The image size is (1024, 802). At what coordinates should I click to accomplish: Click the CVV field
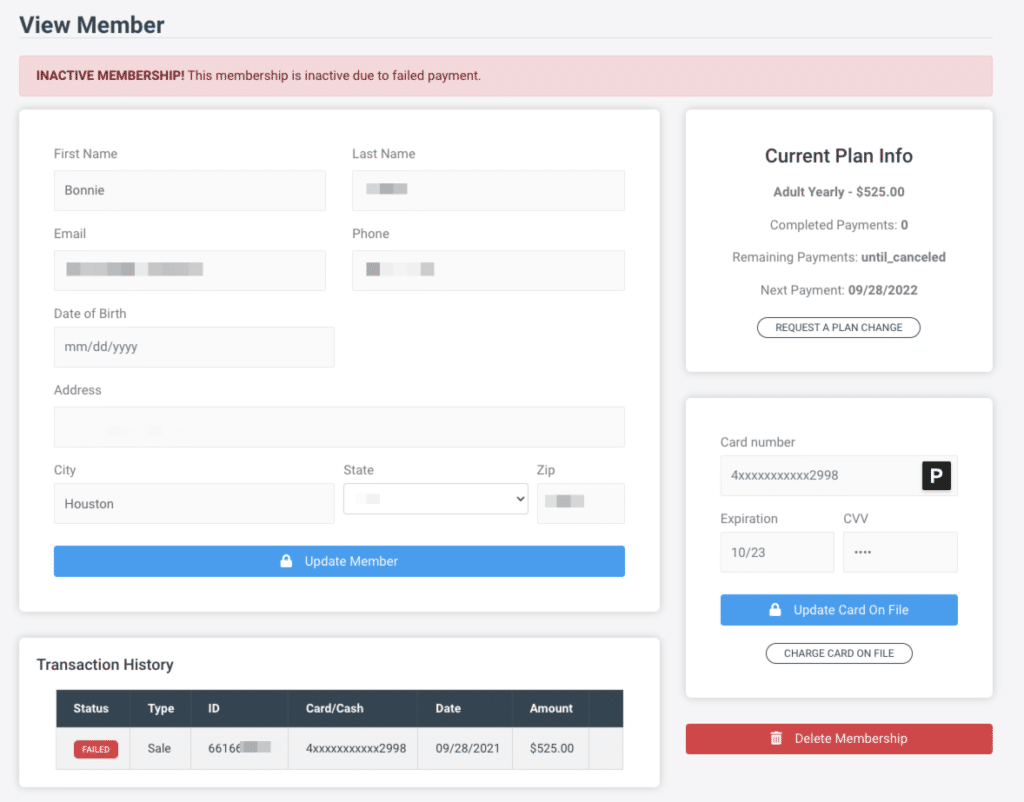click(x=900, y=553)
